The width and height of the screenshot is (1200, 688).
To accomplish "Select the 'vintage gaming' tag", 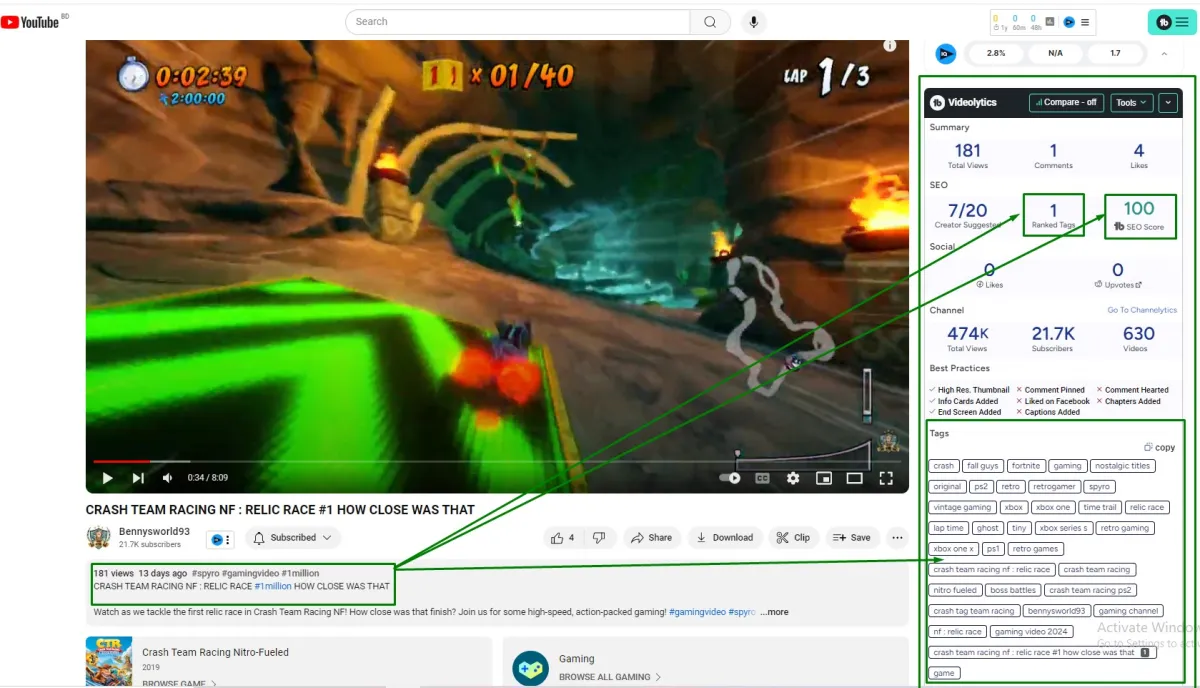I will pos(963,508).
